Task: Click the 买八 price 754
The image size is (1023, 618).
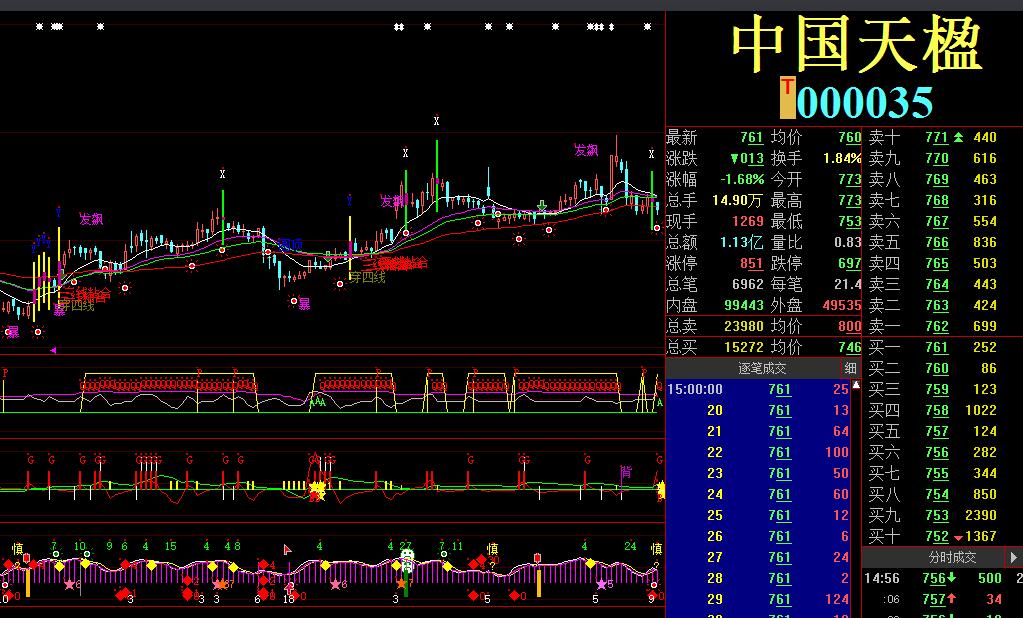Action: [937, 494]
